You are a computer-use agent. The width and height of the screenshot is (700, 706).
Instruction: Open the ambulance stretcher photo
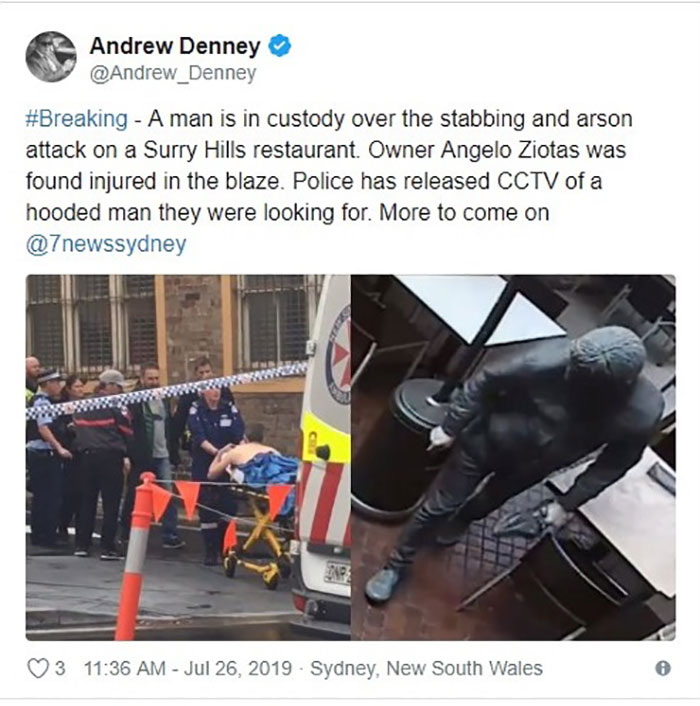pyautogui.click(x=188, y=457)
